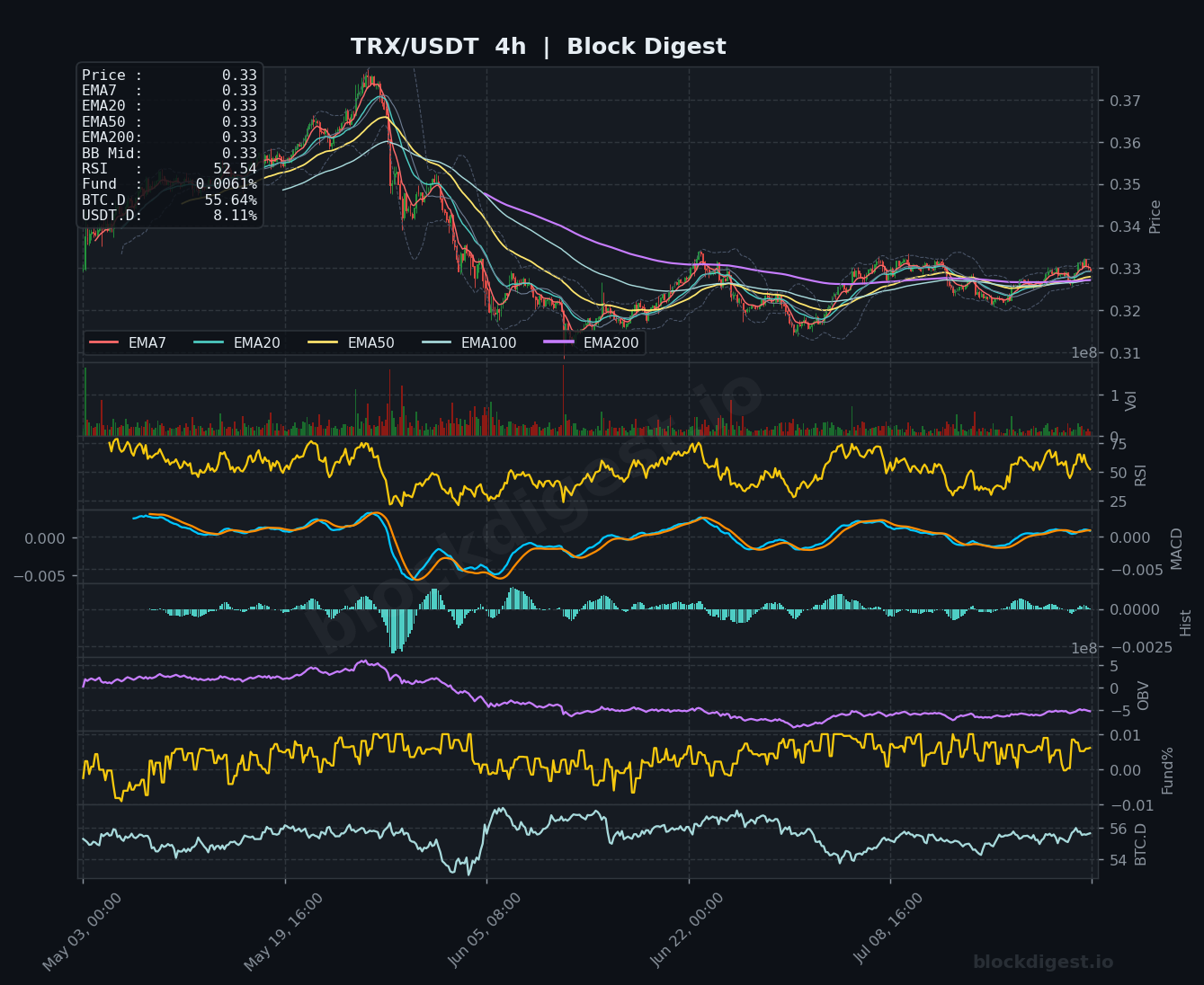Click the Hist axis tick −0.0025
This screenshot has width=1204, height=985.
click(x=1141, y=648)
